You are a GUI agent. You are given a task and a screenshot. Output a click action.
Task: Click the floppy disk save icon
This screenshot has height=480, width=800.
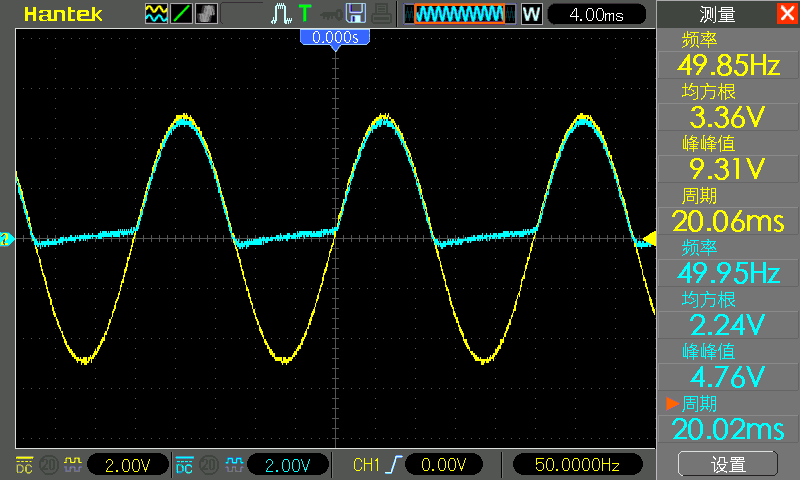click(355, 14)
